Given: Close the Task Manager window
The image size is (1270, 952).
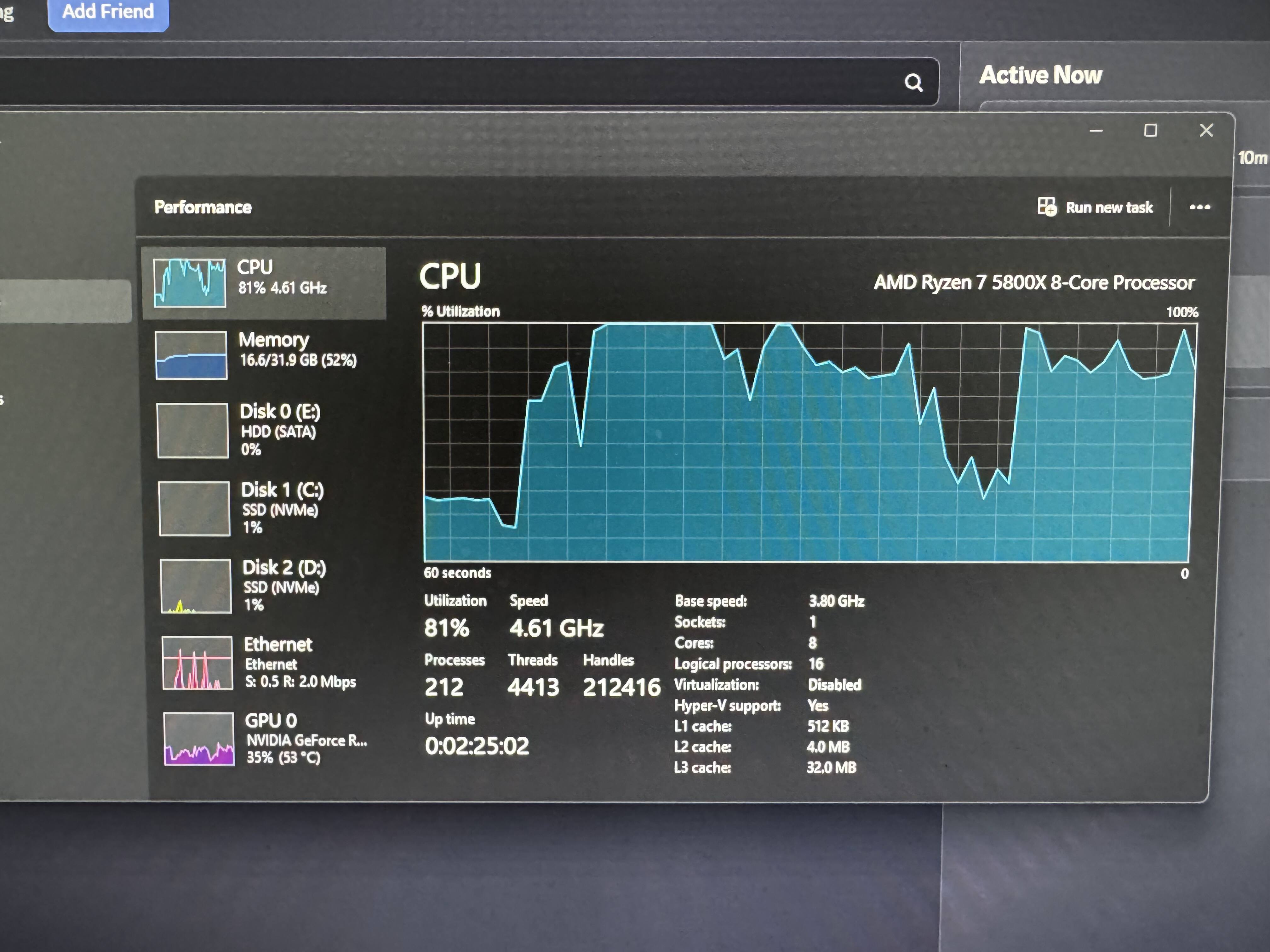Looking at the screenshot, I should 1206,130.
